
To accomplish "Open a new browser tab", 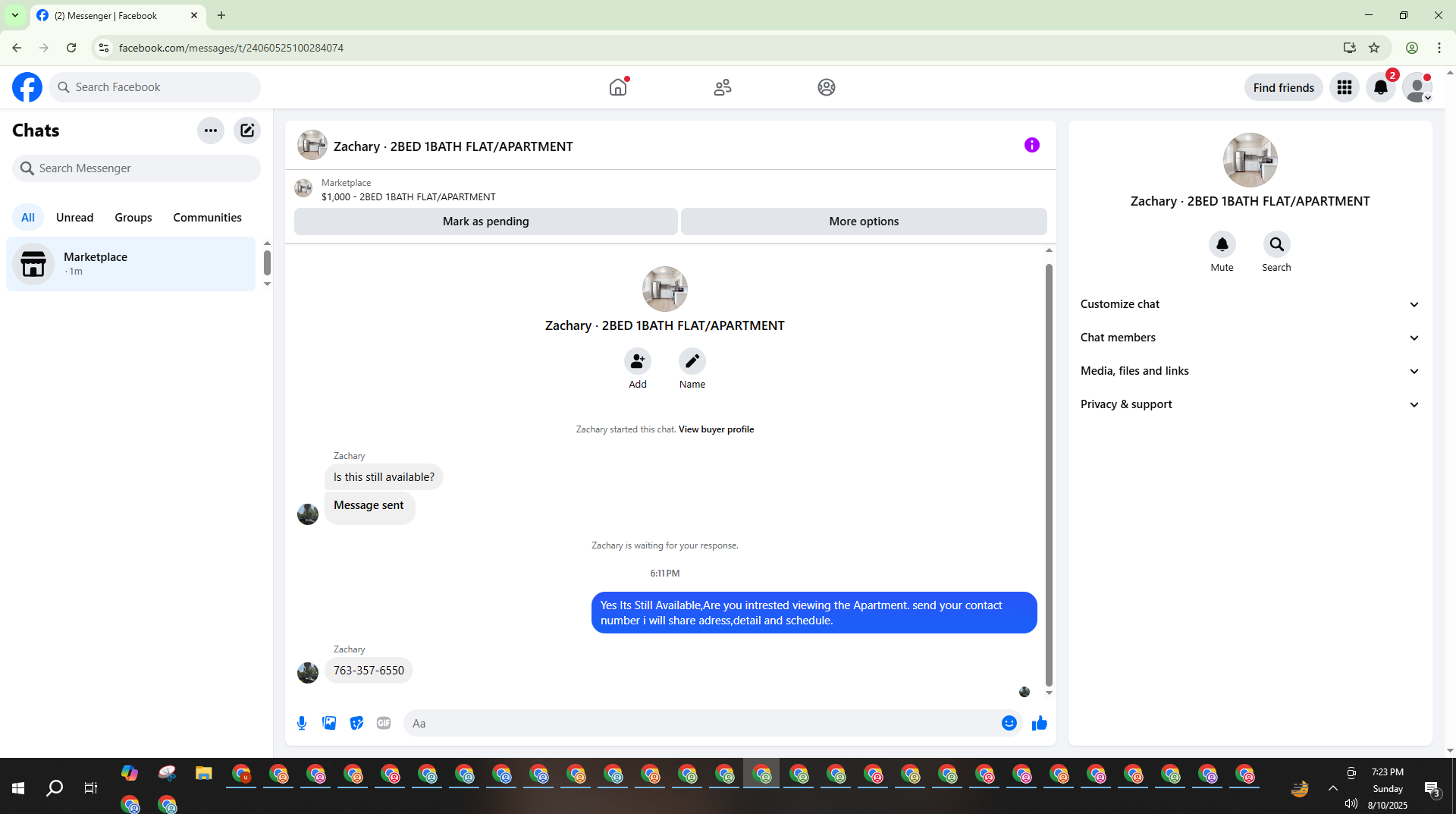I will [221, 15].
